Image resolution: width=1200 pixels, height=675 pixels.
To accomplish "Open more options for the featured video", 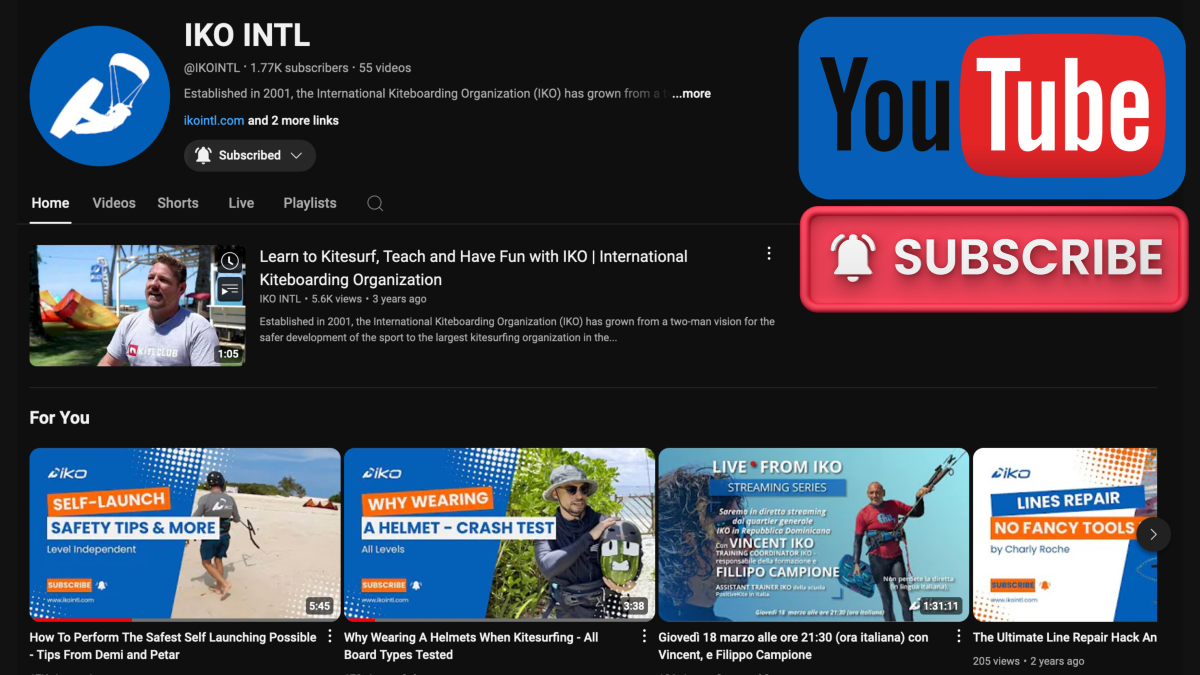I will point(769,254).
